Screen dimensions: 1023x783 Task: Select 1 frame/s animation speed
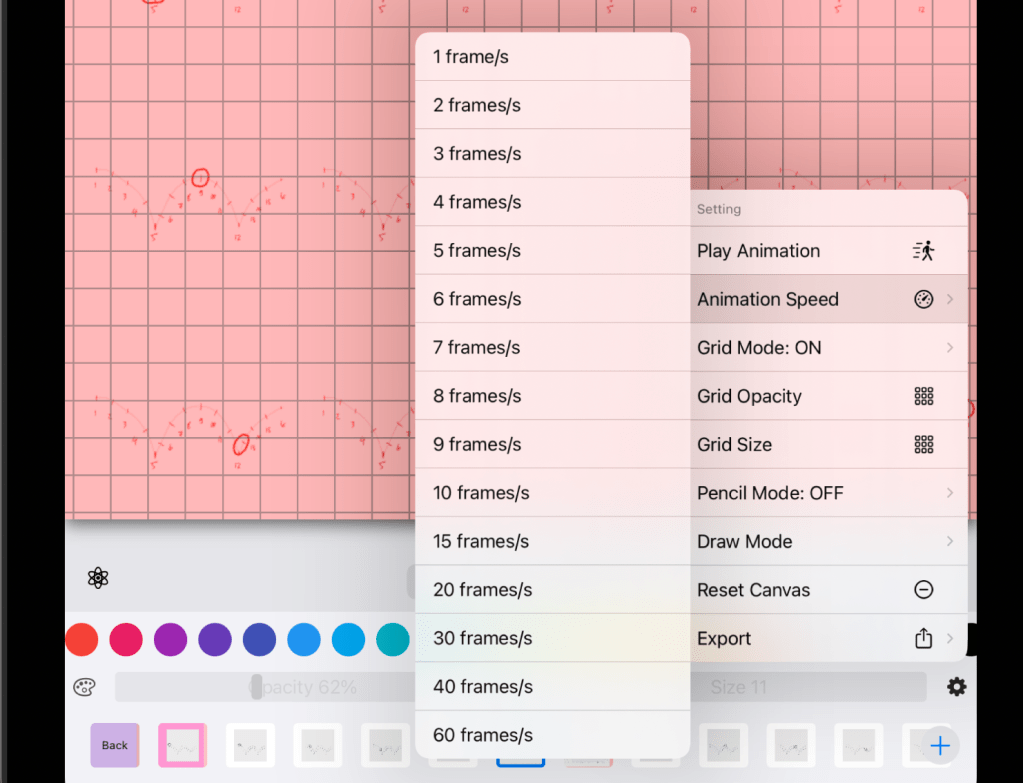pos(552,57)
